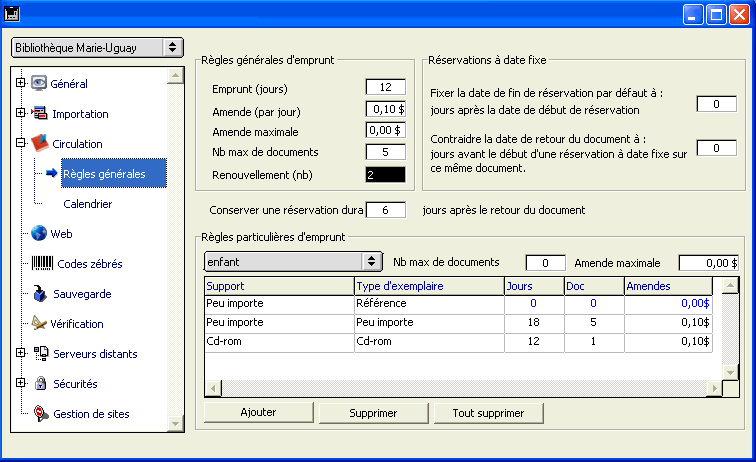Expand the Général tree node
Screen dimensions: 756x462
tap(20, 84)
